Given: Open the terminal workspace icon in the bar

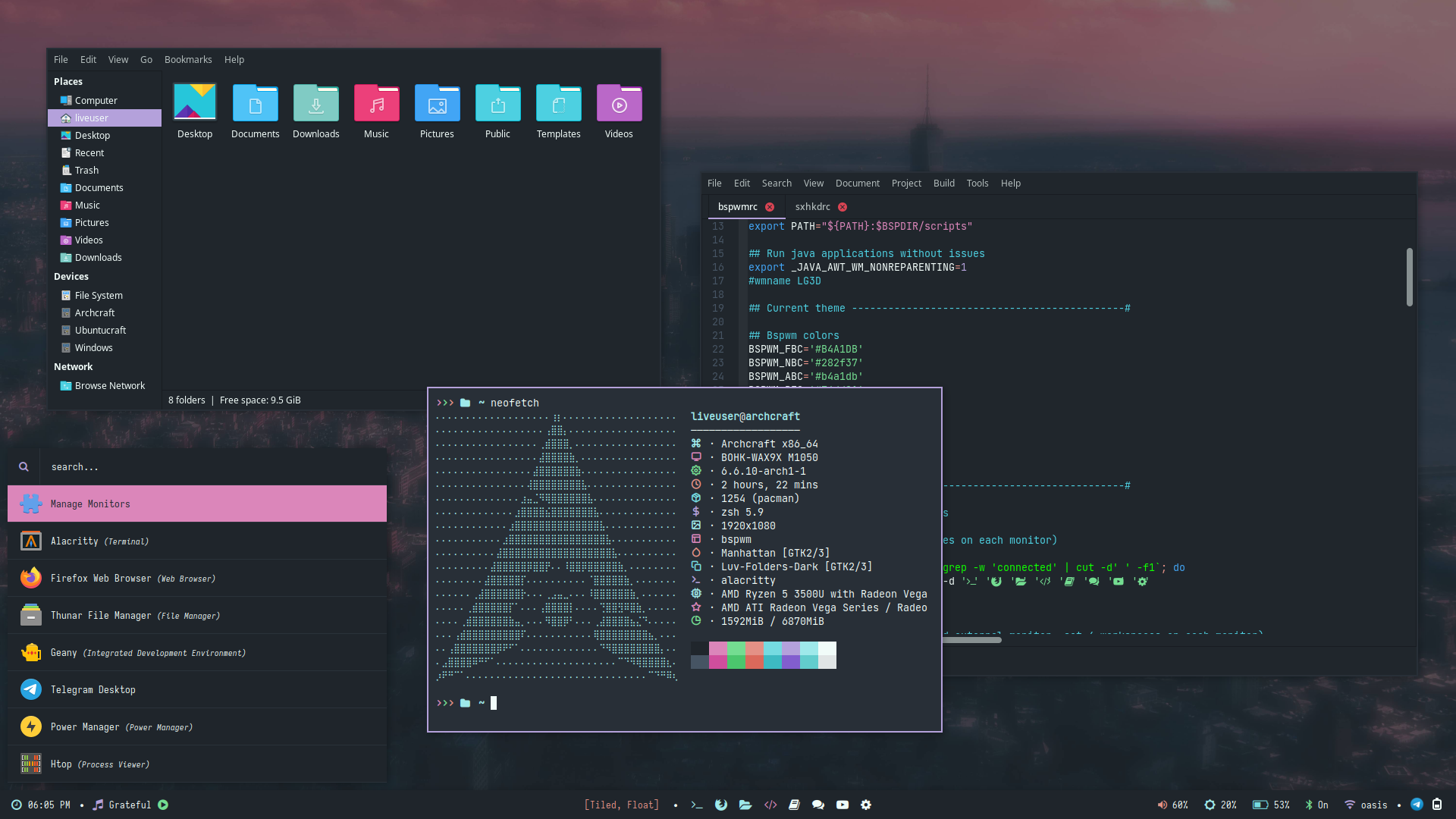Looking at the screenshot, I should click(x=697, y=805).
